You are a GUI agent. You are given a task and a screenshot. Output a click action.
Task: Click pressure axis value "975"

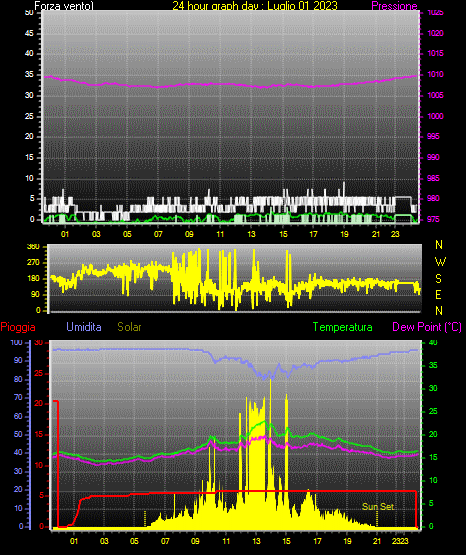click(x=433, y=219)
